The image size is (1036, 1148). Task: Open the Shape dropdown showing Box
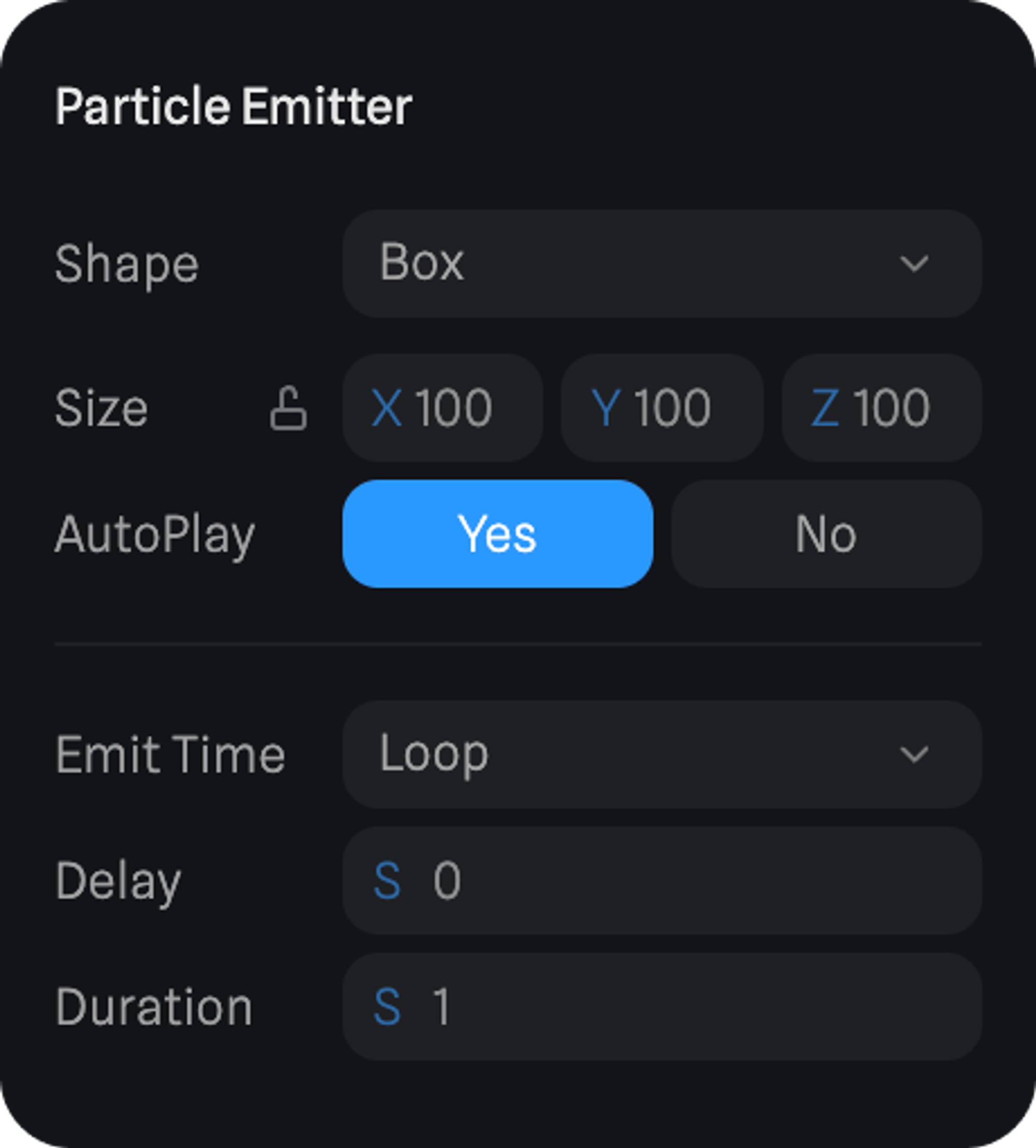pos(626,264)
